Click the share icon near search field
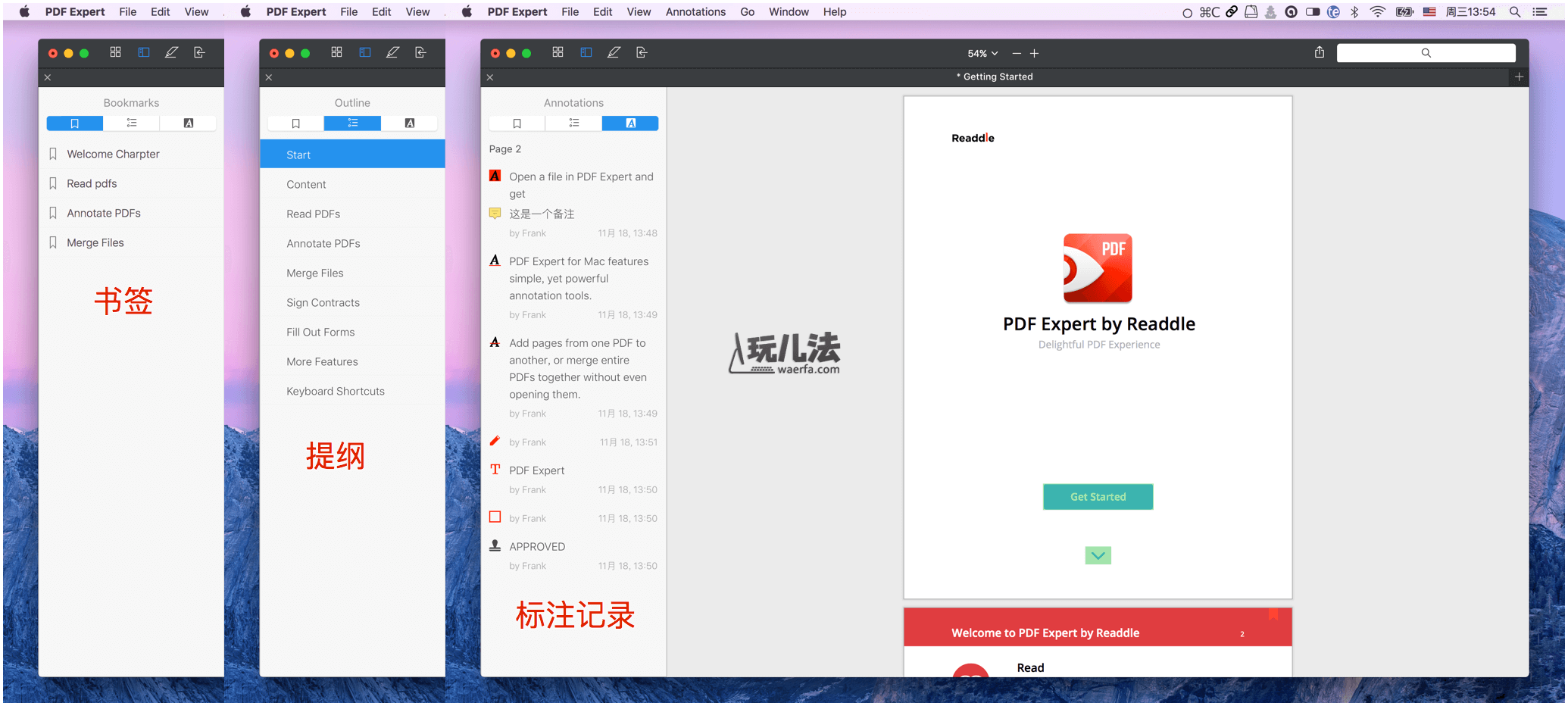This screenshot has width=1568, height=706. (x=1320, y=52)
